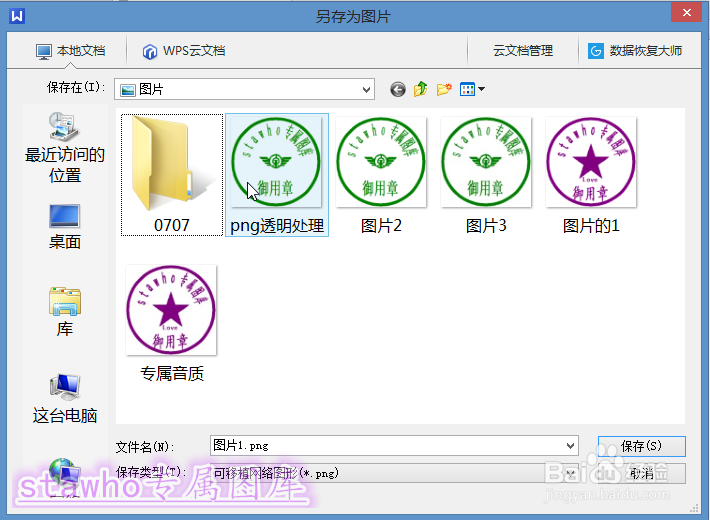Click the 取消 button
This screenshot has height=520, width=710.
(642, 474)
